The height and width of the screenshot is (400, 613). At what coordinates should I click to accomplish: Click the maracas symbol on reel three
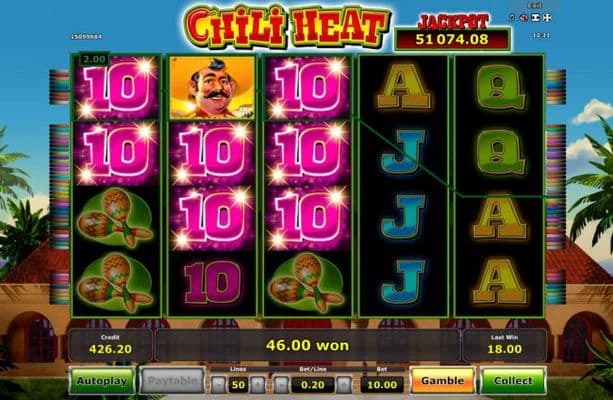[307, 283]
